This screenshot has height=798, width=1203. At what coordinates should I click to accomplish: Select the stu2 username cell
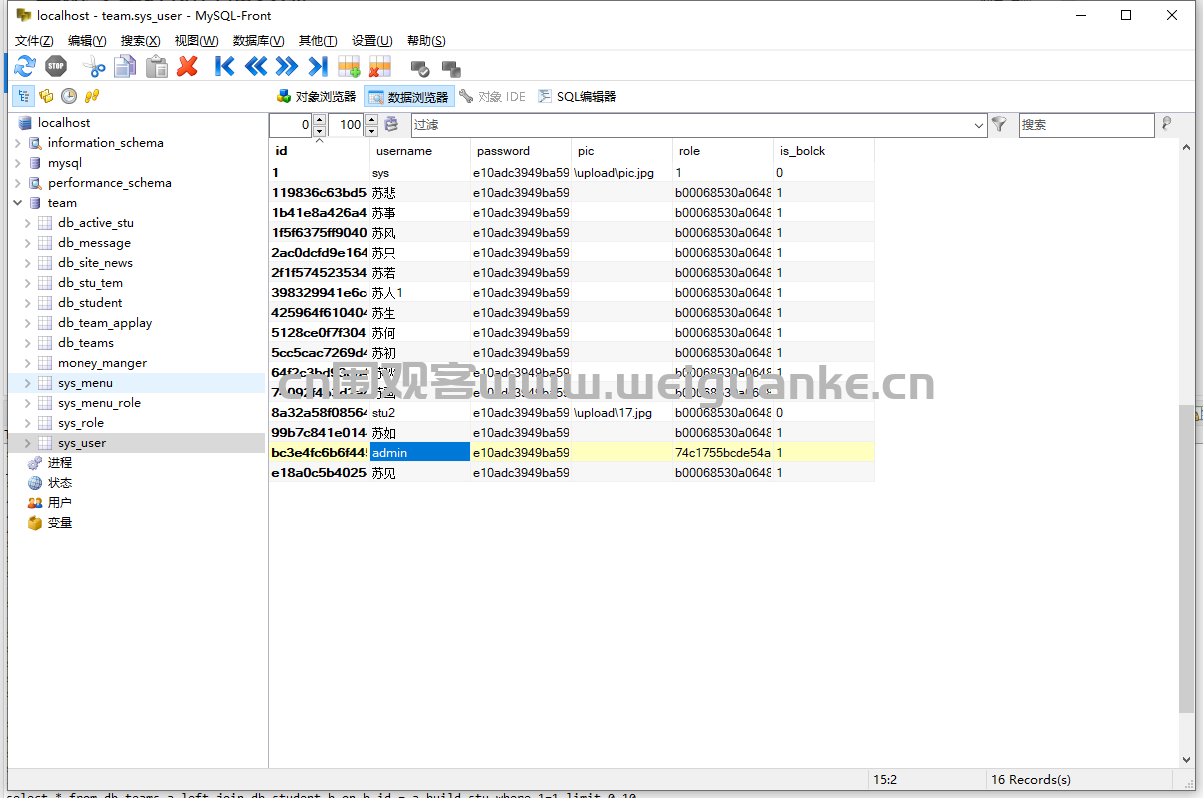pyautogui.click(x=420, y=412)
